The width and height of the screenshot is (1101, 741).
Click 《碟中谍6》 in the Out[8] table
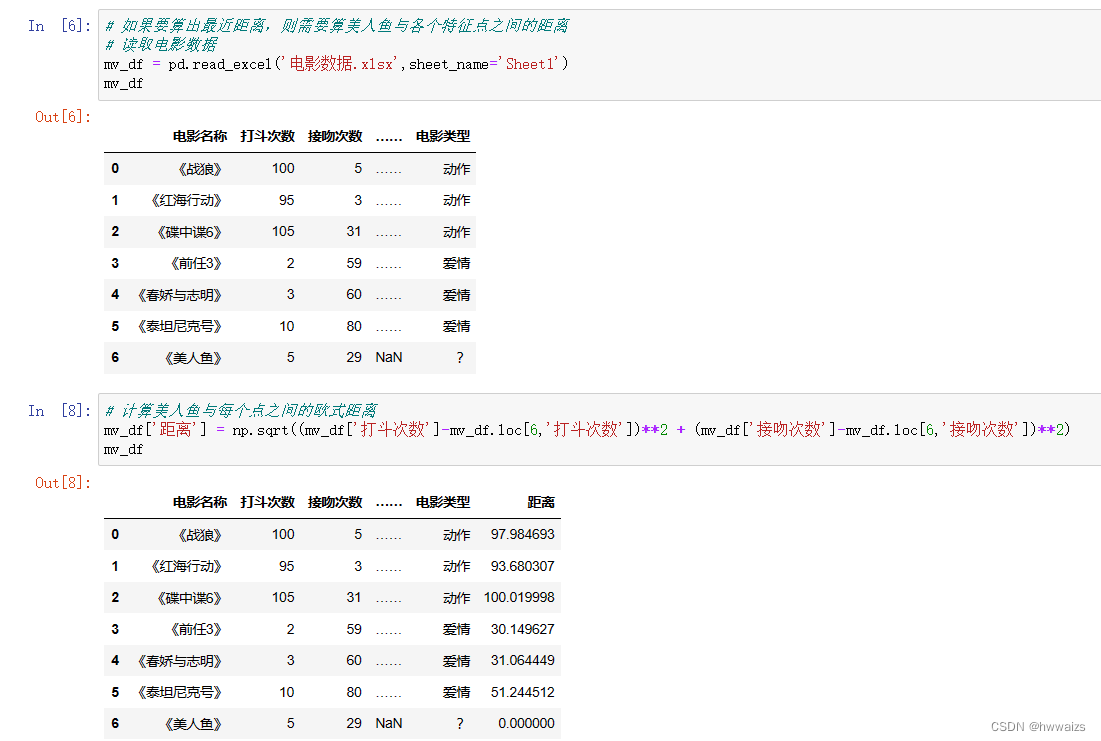[x=190, y=598]
